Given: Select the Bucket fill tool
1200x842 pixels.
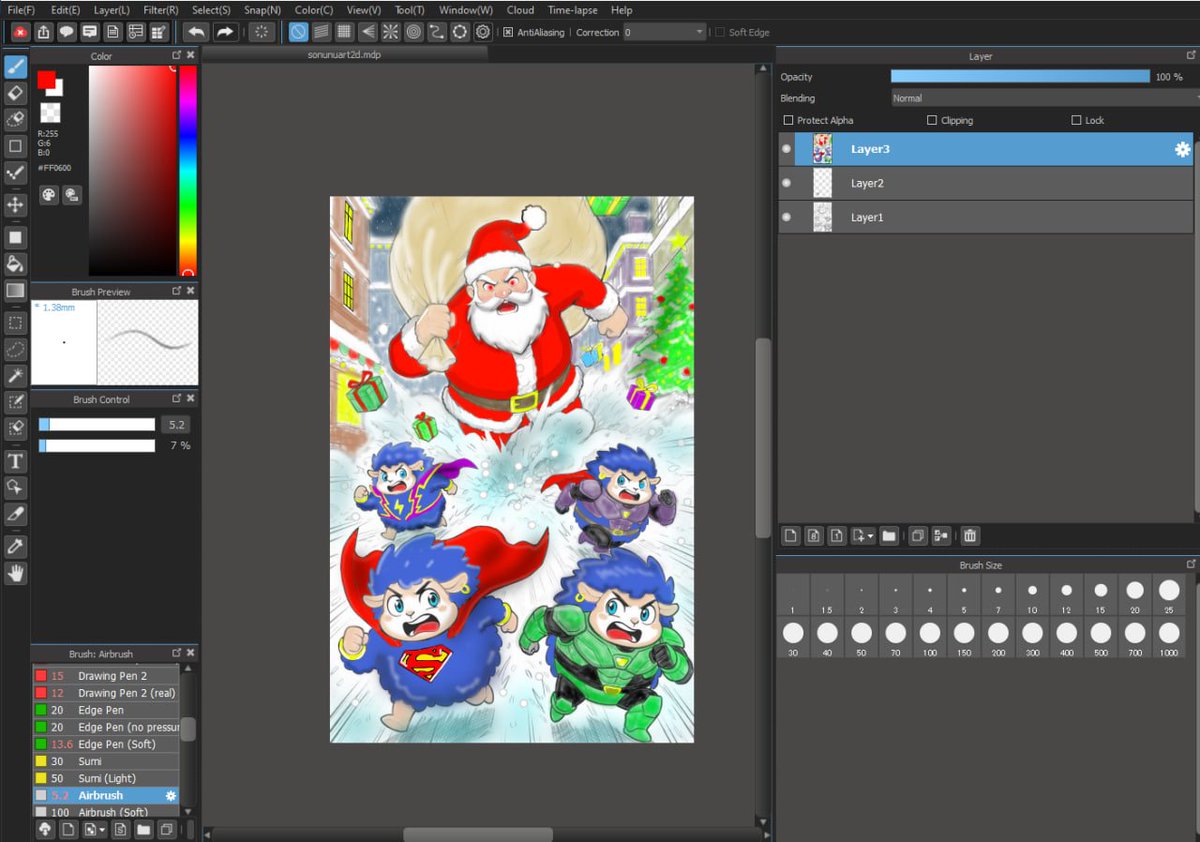Looking at the screenshot, I should click(x=15, y=264).
